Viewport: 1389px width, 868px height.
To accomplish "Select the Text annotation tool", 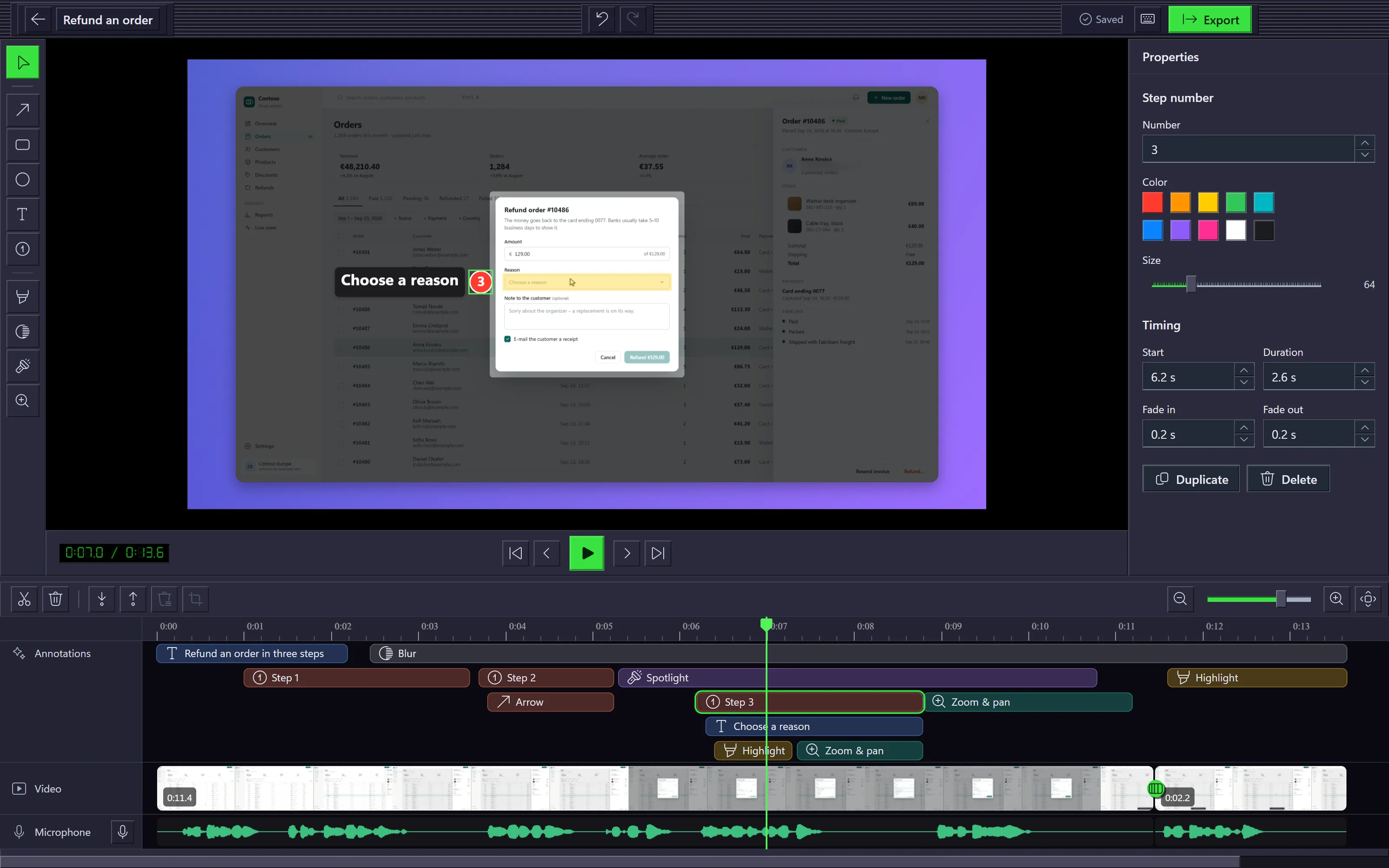I will coord(23,214).
